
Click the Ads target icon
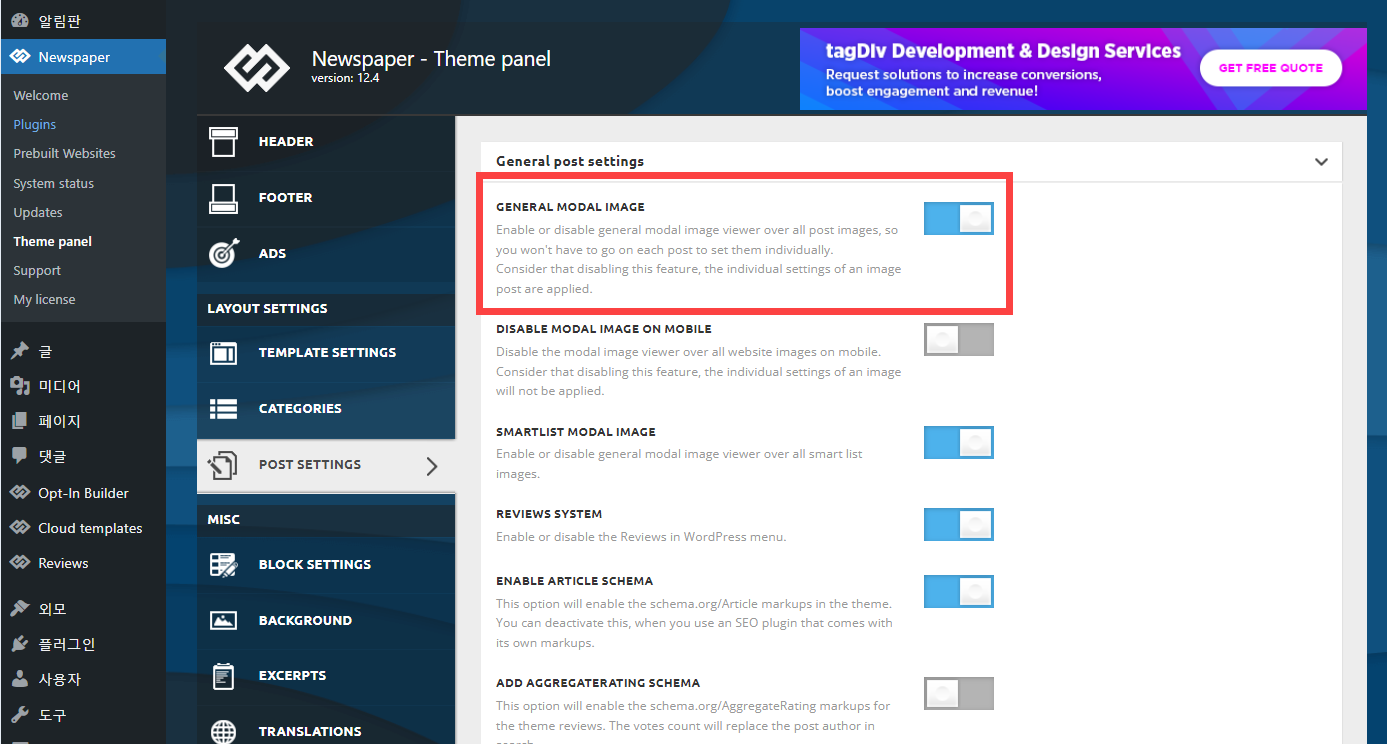coord(223,254)
